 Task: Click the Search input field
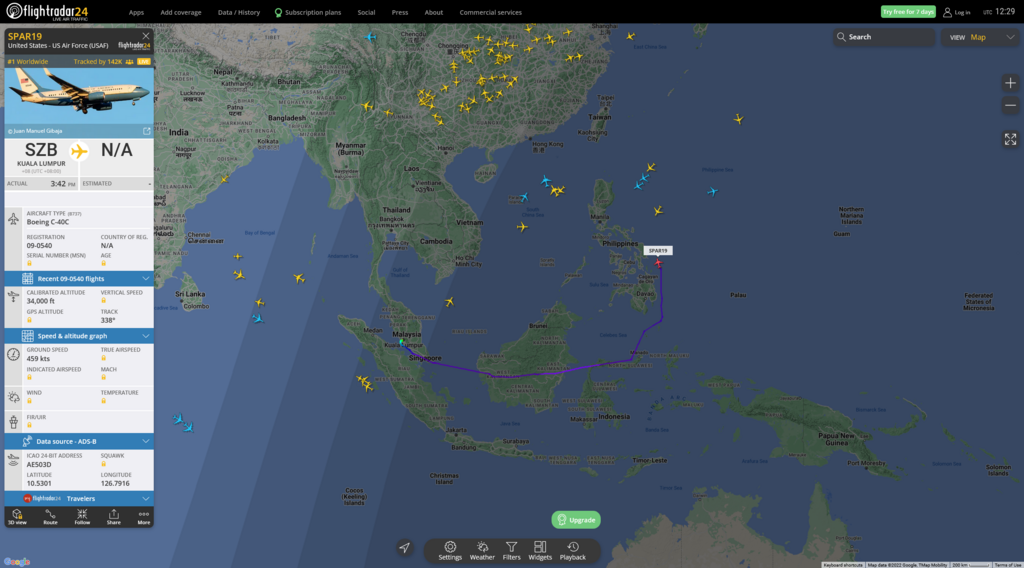click(x=884, y=37)
